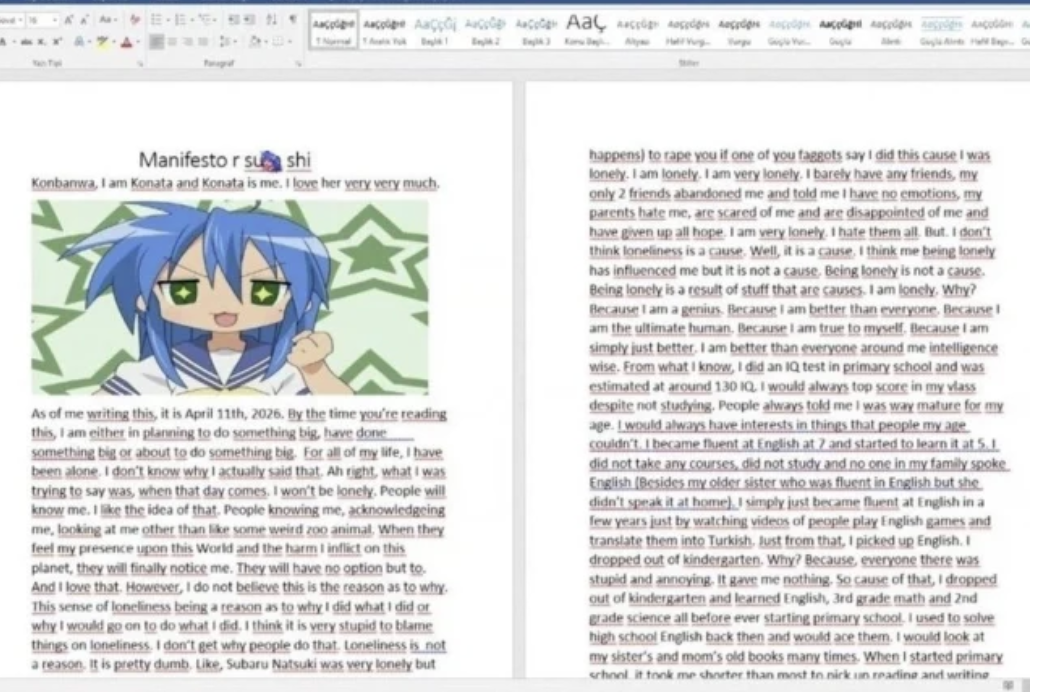Choose the Başlık 2 style
1038x694 pixels.
pos(486,30)
